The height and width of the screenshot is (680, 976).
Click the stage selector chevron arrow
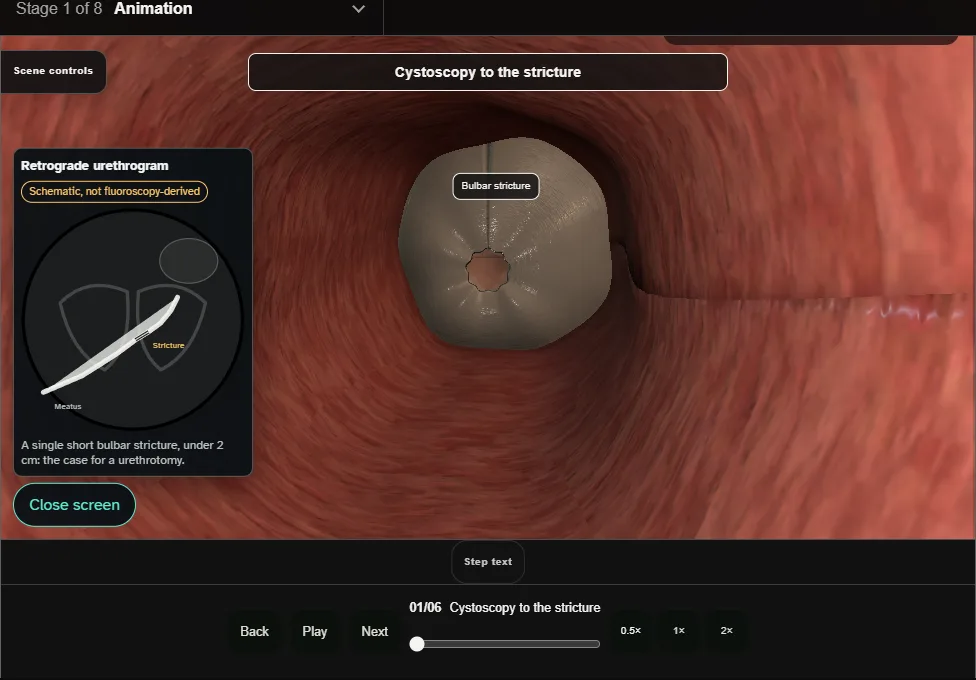click(x=359, y=9)
